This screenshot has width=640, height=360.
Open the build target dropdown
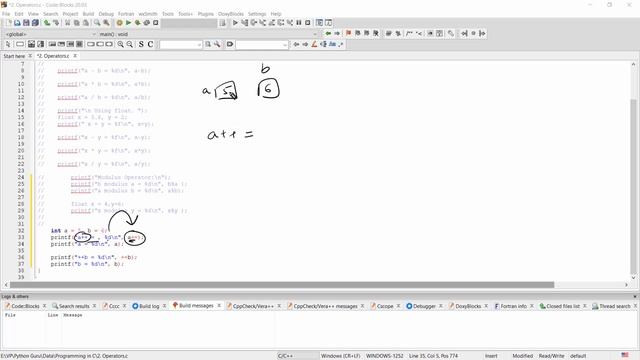[189, 23]
